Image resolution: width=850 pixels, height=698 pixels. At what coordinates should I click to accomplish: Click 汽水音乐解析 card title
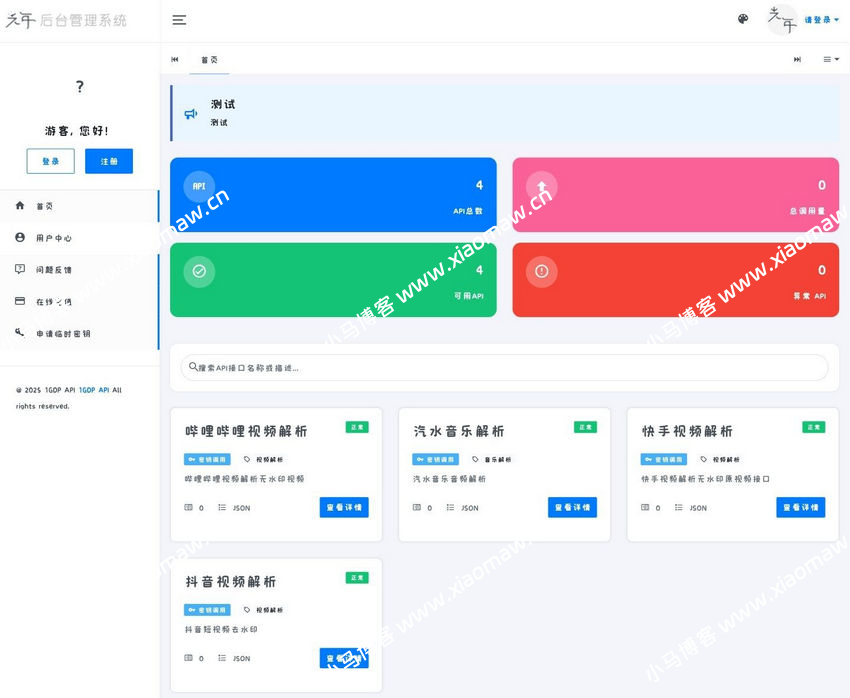click(459, 431)
